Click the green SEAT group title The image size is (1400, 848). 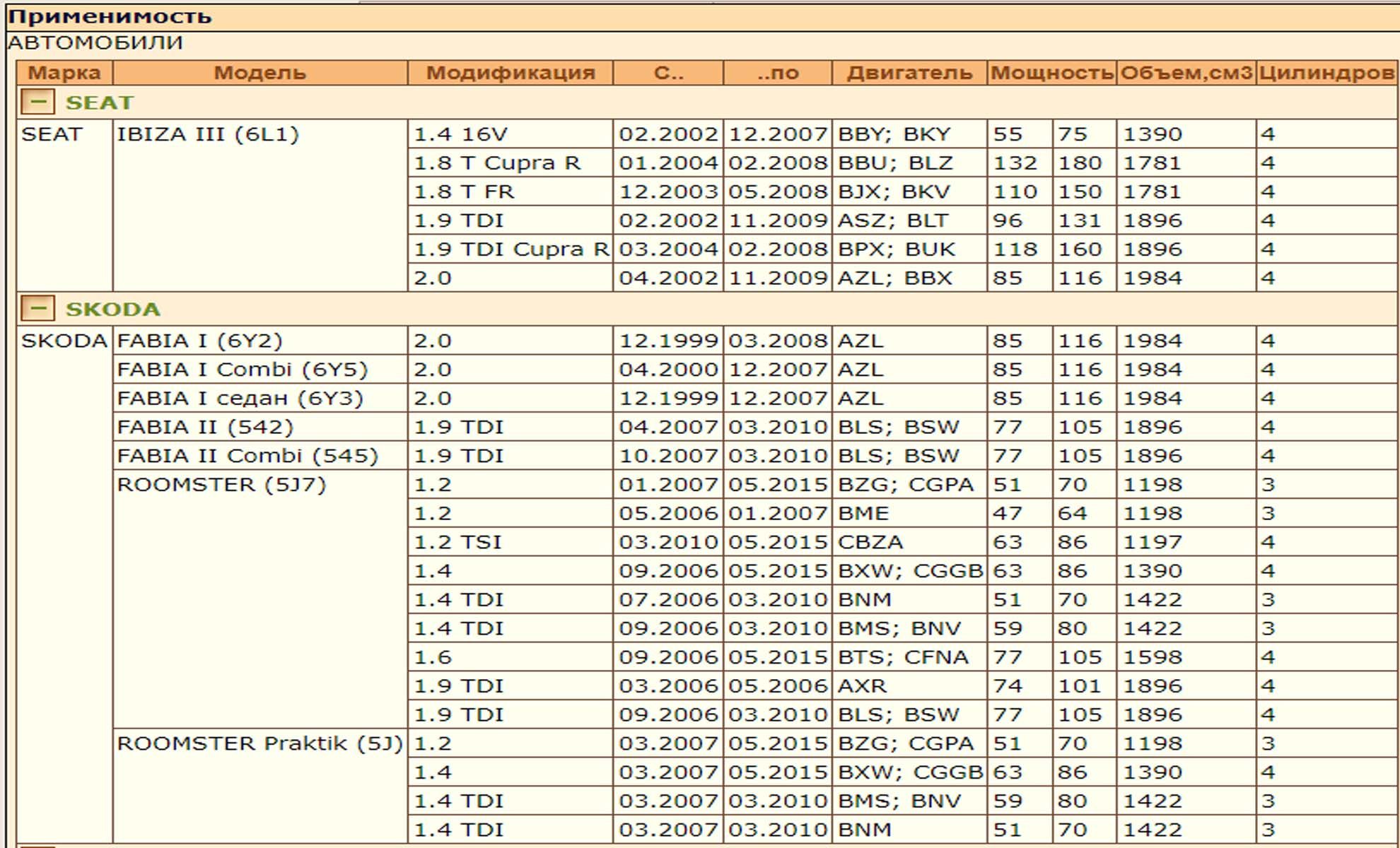pos(99,103)
